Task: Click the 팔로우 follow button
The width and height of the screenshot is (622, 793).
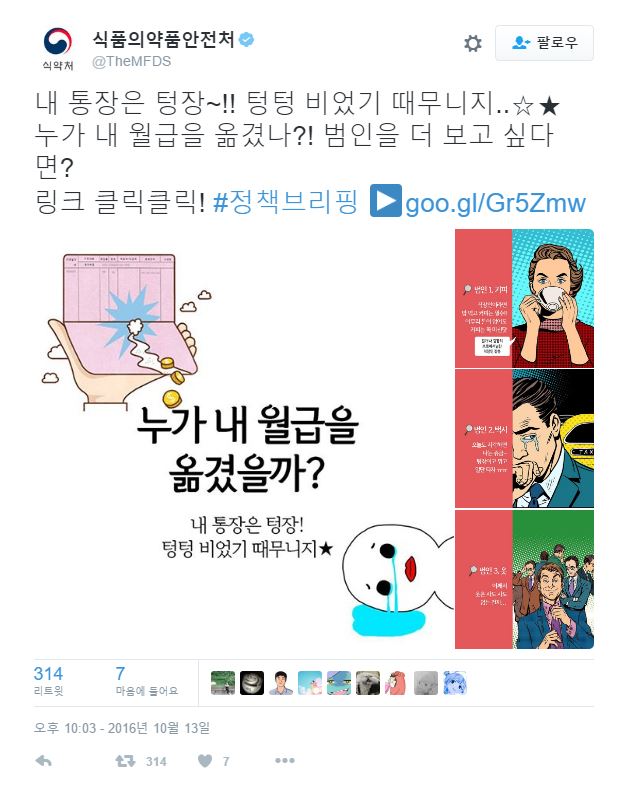Action: click(x=544, y=43)
